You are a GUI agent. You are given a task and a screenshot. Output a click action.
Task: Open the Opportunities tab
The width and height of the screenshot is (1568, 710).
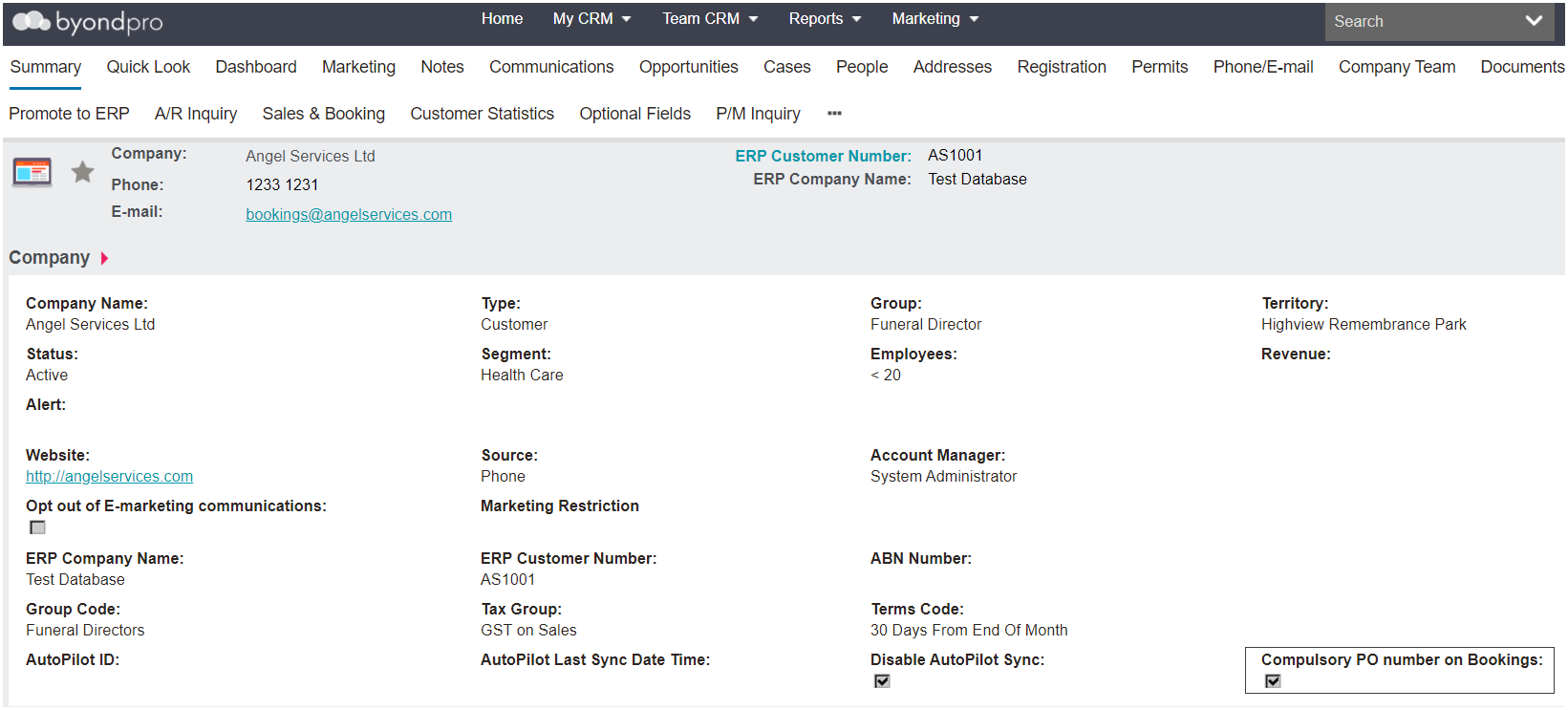(688, 67)
